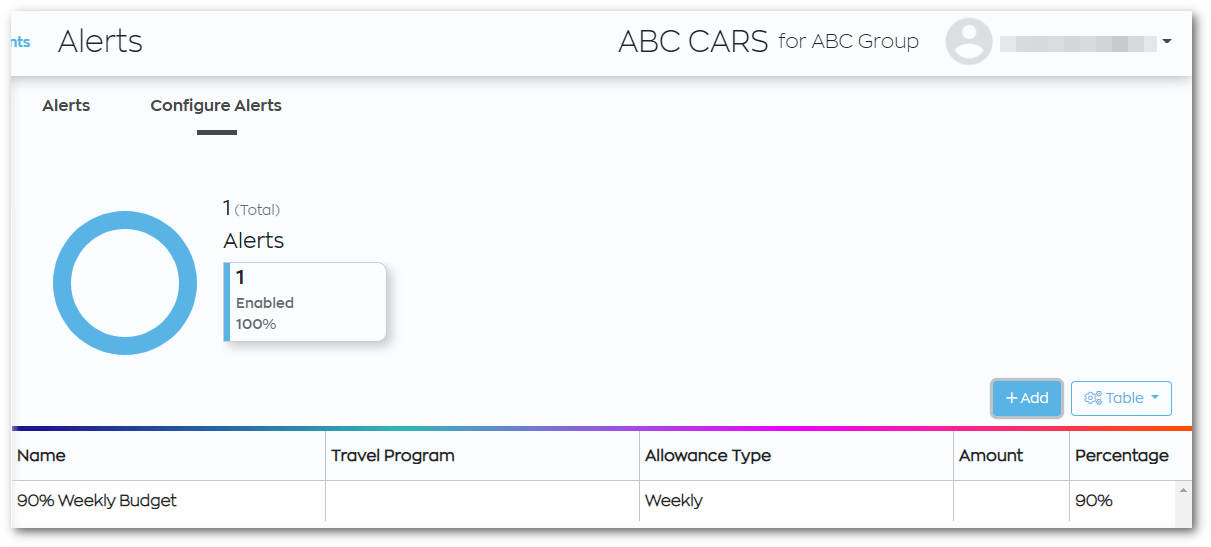Click the user profile avatar icon

(x=969, y=42)
